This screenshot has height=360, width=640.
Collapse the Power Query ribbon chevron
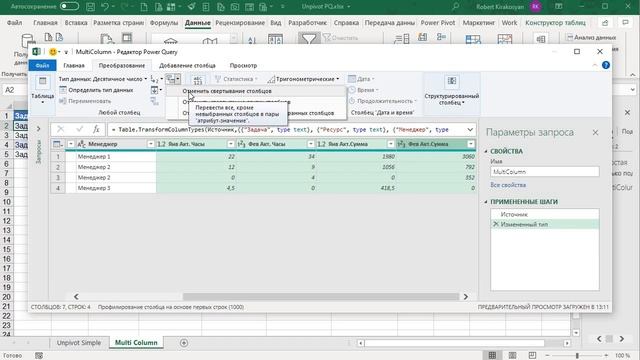[595, 65]
